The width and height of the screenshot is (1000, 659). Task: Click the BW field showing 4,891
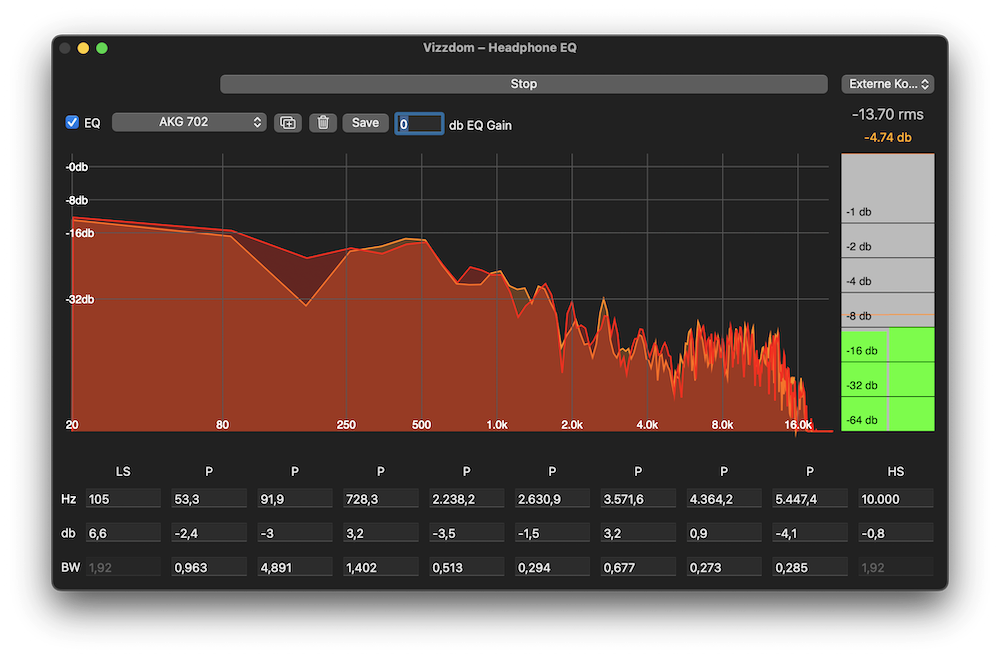[x=295, y=567]
